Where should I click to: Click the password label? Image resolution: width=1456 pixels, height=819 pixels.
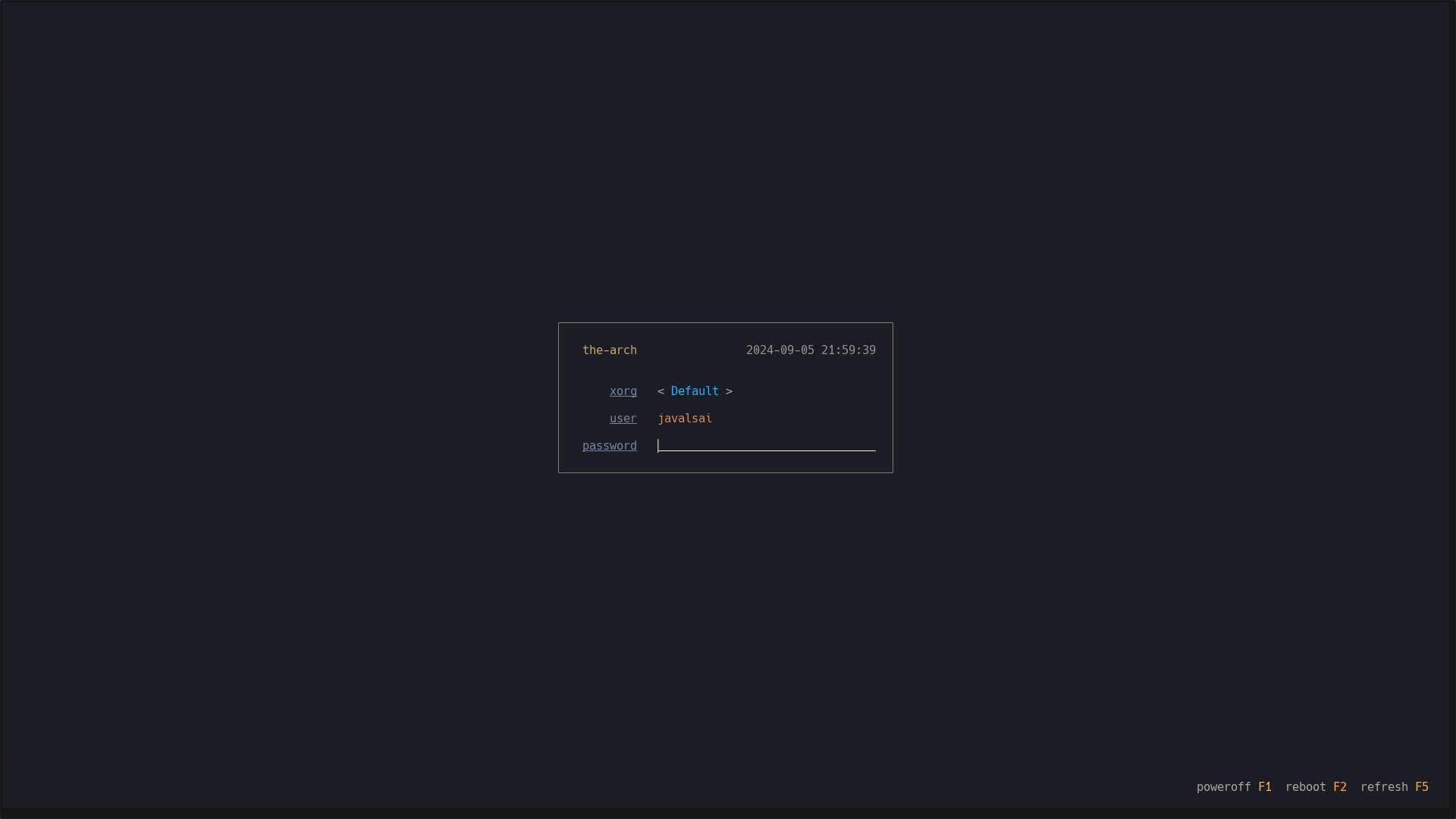pyautogui.click(x=610, y=446)
